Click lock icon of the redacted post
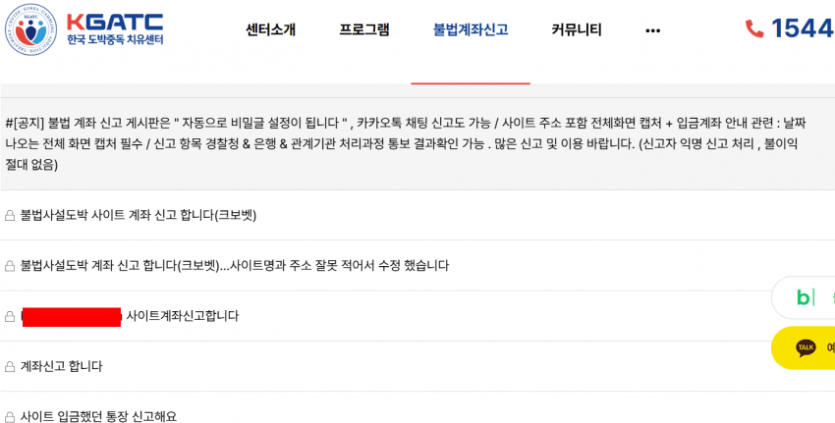Screen dimensions: 835x423 10,316
